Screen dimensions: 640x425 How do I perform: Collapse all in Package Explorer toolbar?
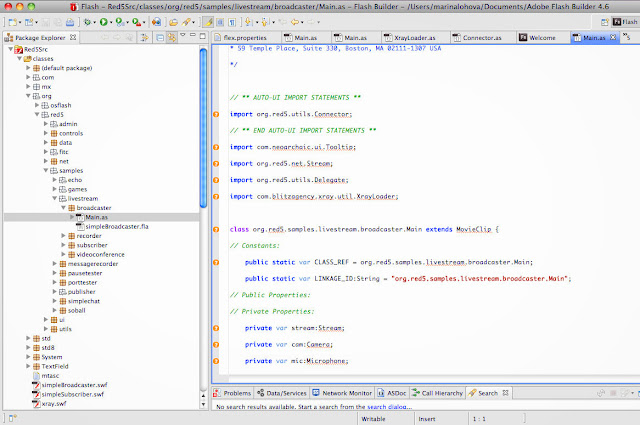(x=160, y=38)
